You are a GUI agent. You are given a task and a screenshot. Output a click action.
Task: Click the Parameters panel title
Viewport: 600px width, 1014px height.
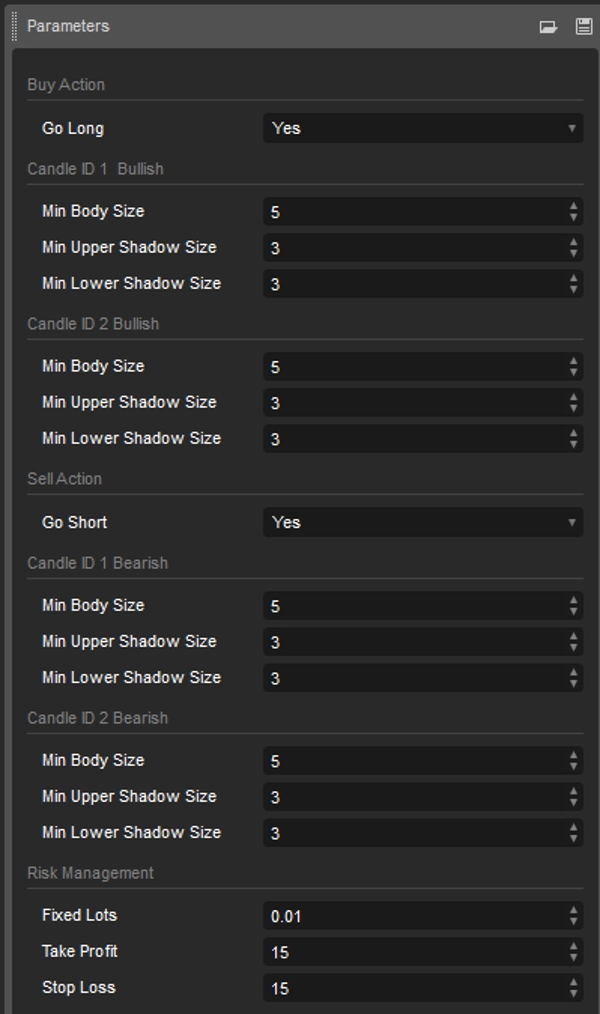(x=68, y=26)
